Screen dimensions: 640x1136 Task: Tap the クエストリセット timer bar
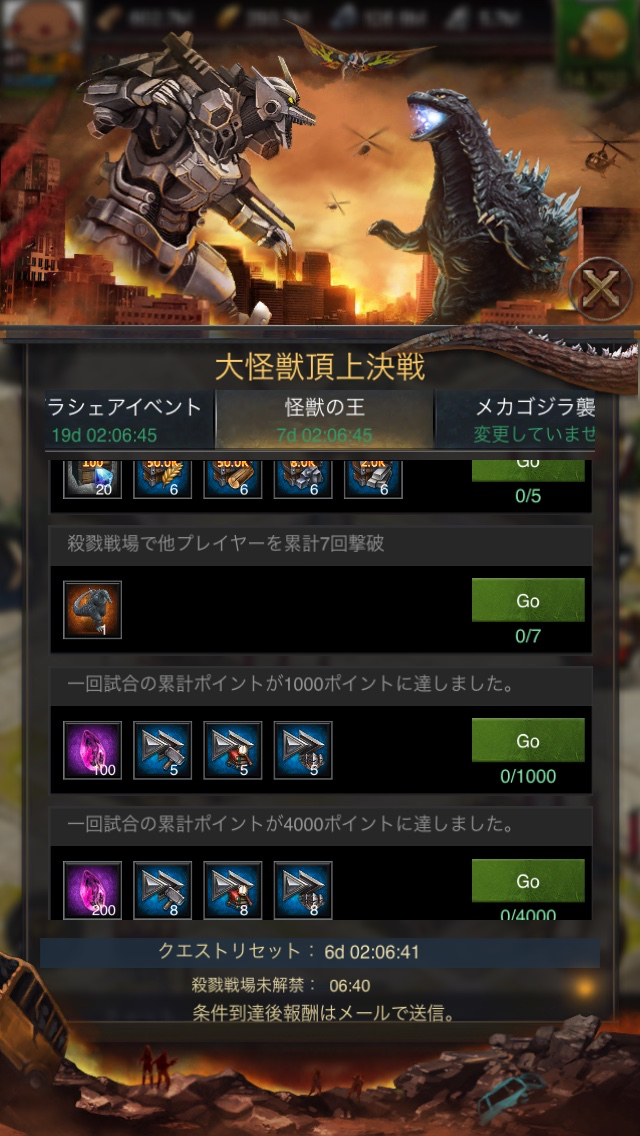point(320,952)
